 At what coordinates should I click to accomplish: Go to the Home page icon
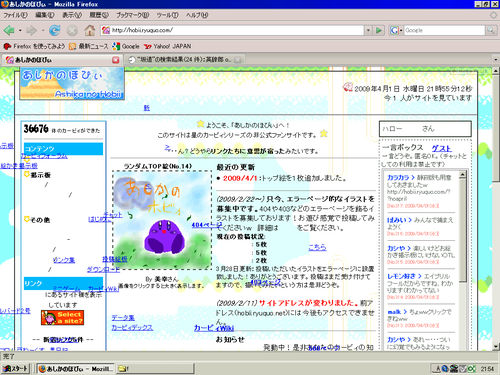tap(89, 30)
